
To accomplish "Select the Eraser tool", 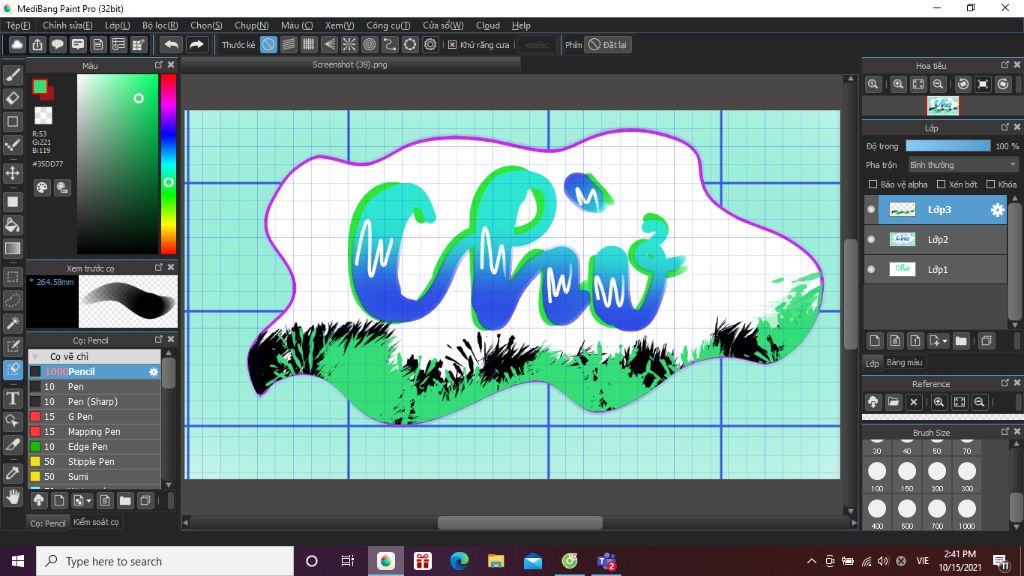I will [x=12, y=98].
